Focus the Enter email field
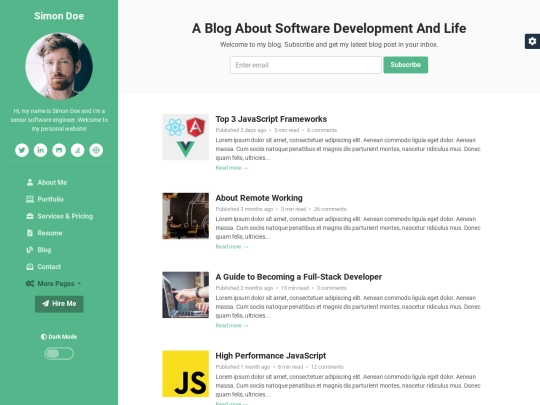The height and width of the screenshot is (405, 540). click(x=306, y=65)
